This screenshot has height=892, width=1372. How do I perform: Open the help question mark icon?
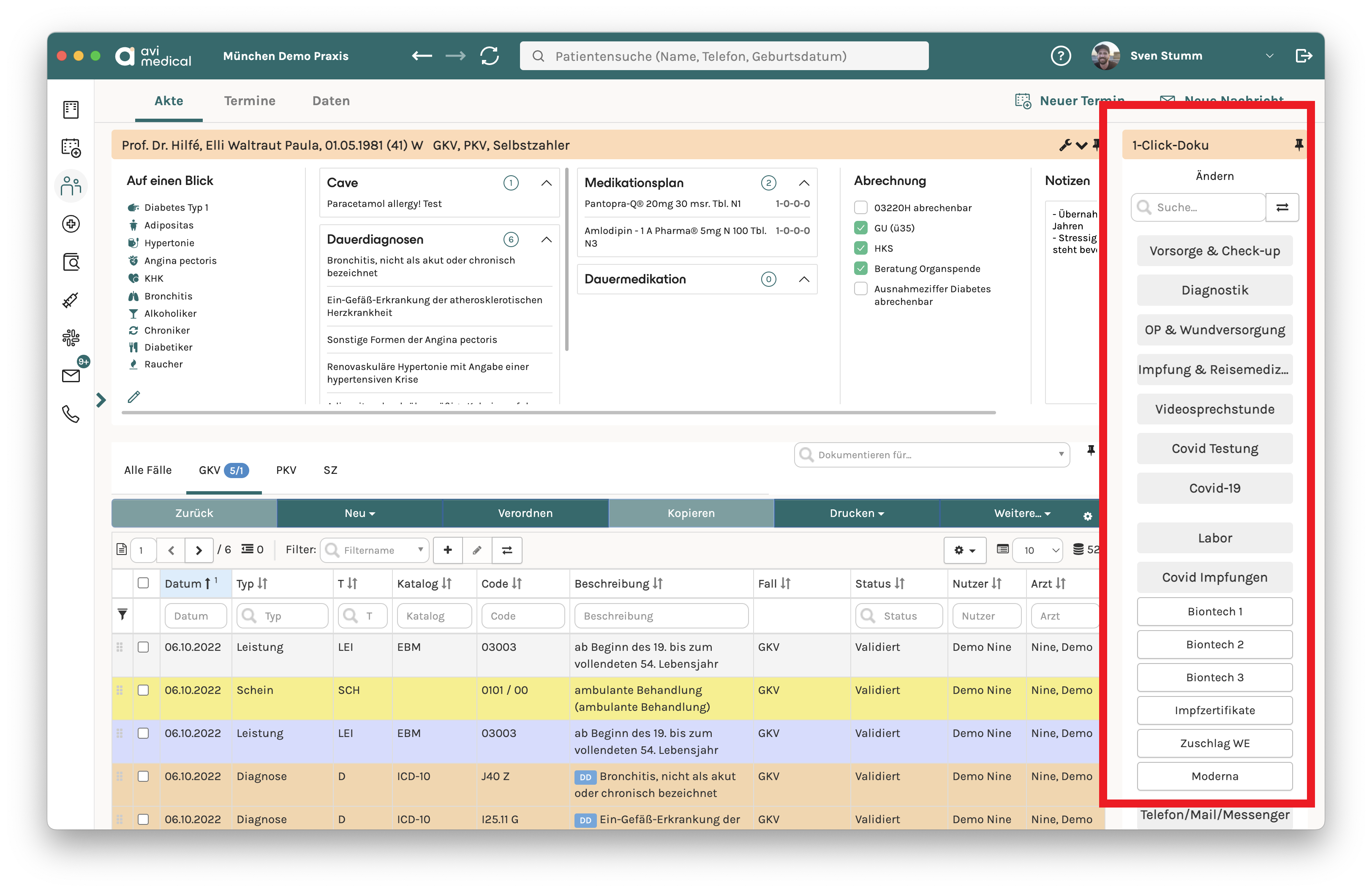(1061, 56)
